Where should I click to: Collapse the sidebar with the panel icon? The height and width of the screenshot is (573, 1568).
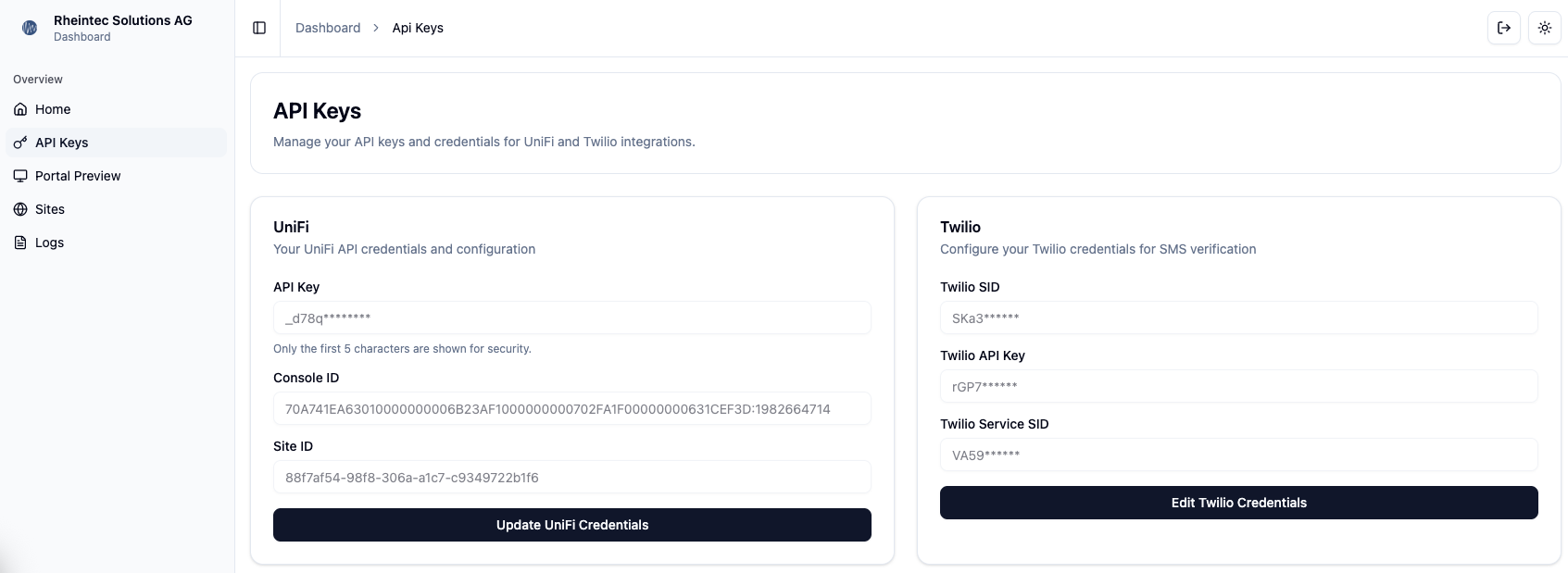[x=258, y=28]
